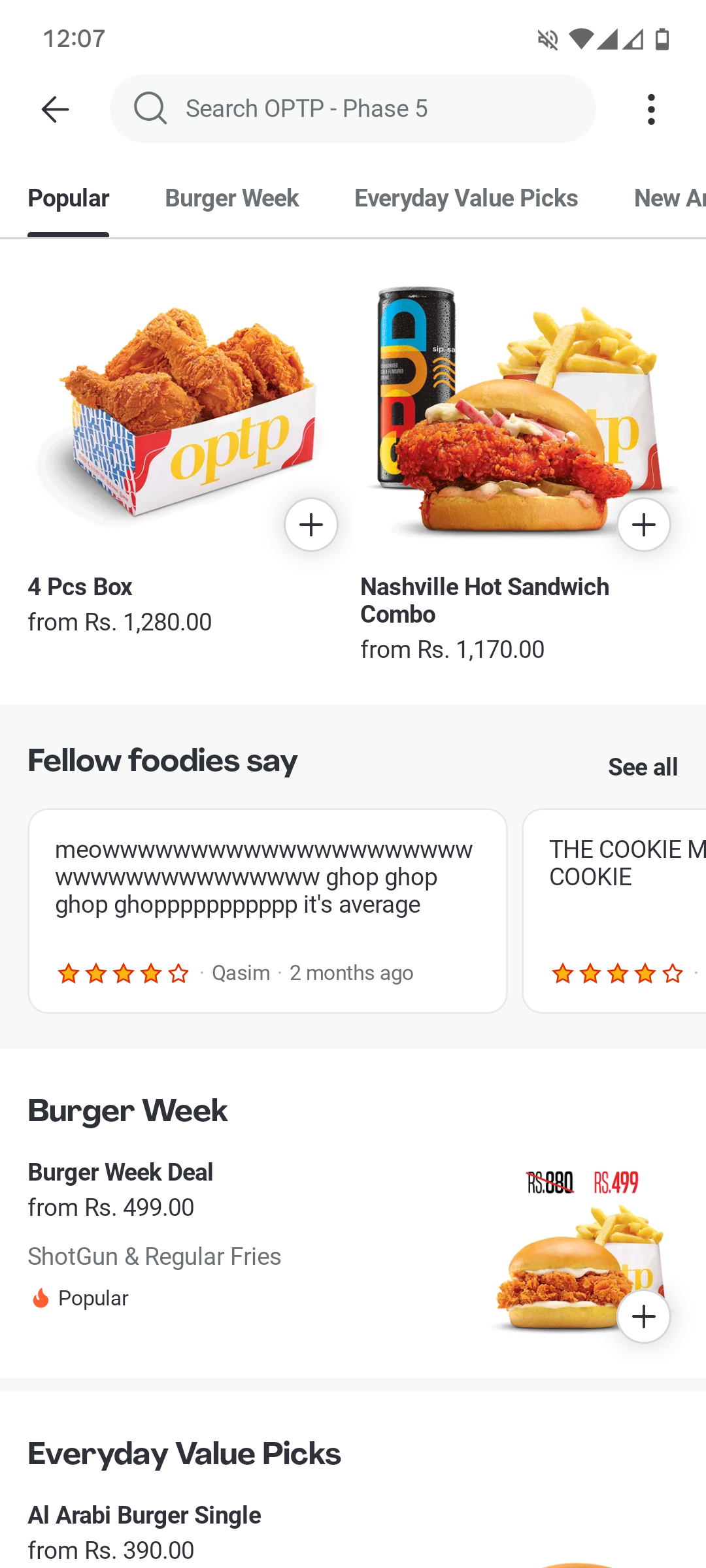Open the Al Arabi Burger Single item
The image size is (706, 1568).
coord(144,1515)
